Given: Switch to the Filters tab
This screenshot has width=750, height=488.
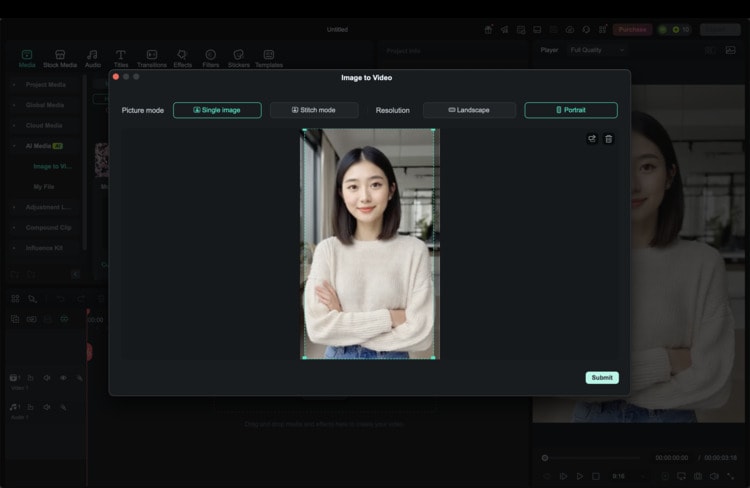Looking at the screenshot, I should click(x=210, y=58).
